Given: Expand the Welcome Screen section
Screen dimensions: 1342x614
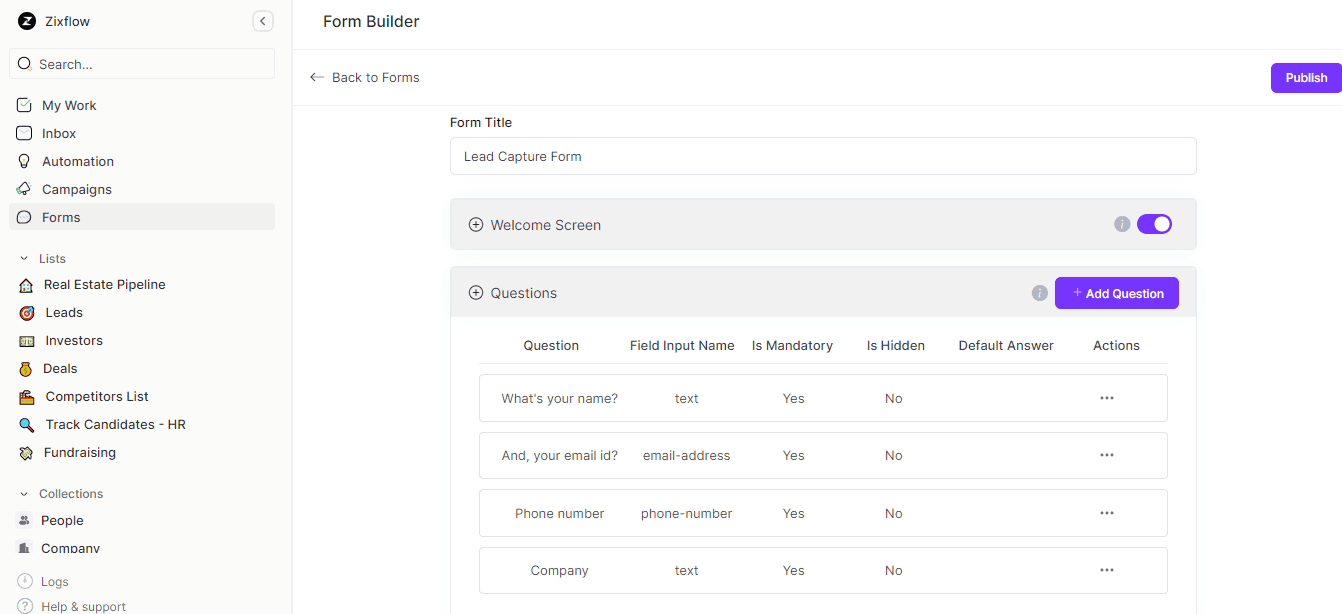Looking at the screenshot, I should (476, 224).
